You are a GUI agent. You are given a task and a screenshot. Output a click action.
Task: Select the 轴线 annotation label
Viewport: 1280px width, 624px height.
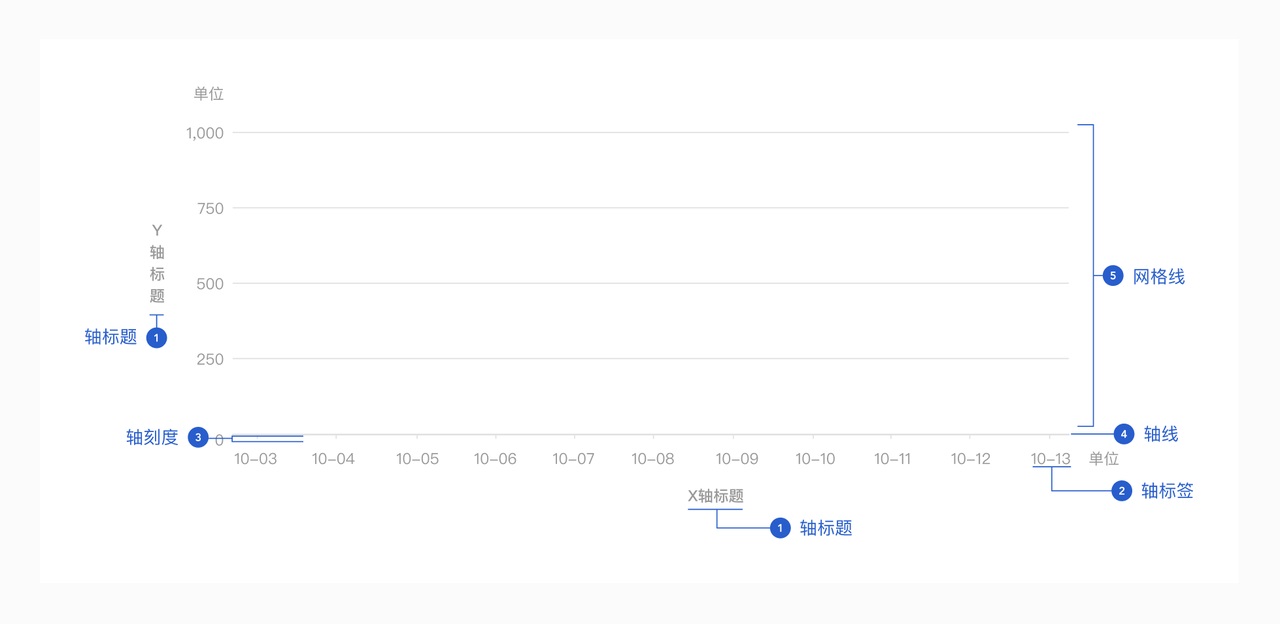1161,434
